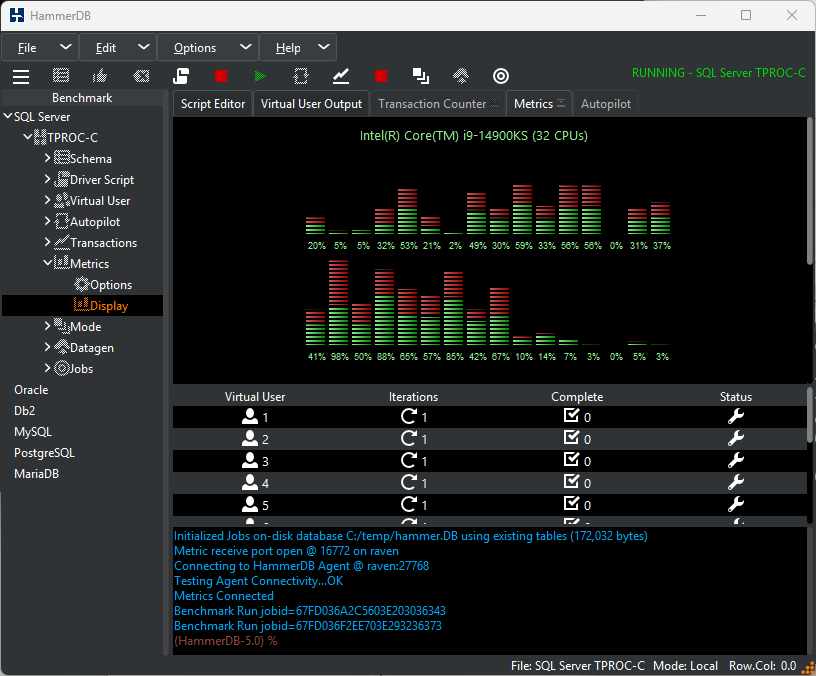This screenshot has width=816, height=676.
Task: Click the target circle icon in toolbar
Action: click(x=501, y=76)
